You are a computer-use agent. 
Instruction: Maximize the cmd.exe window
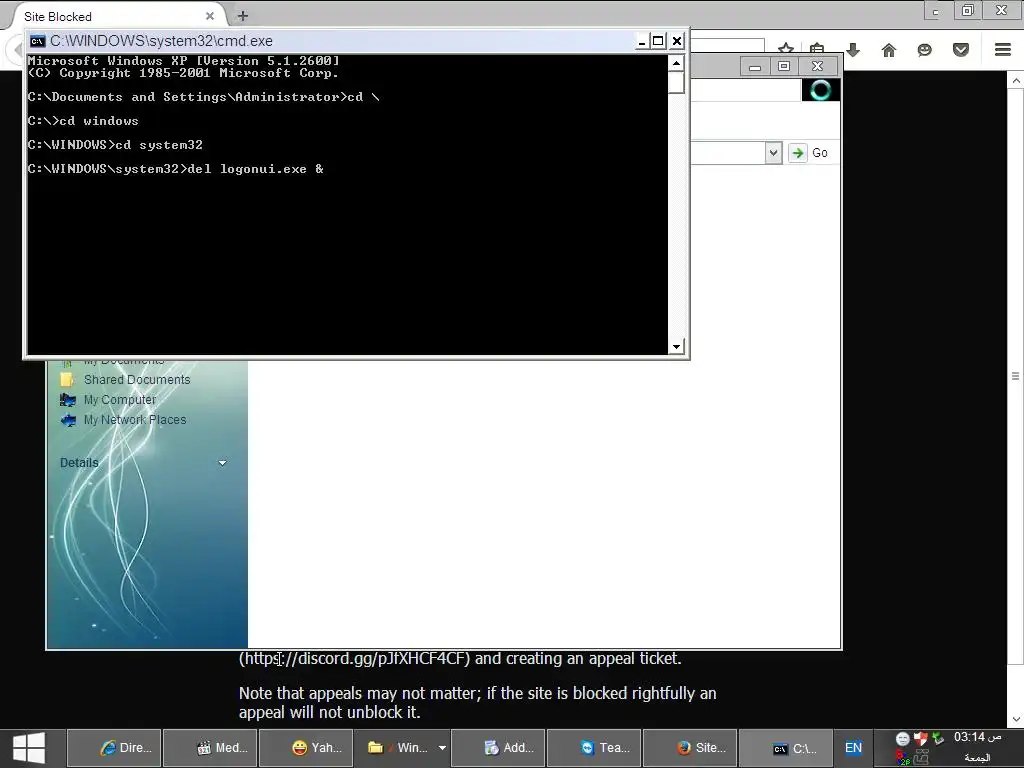click(658, 41)
